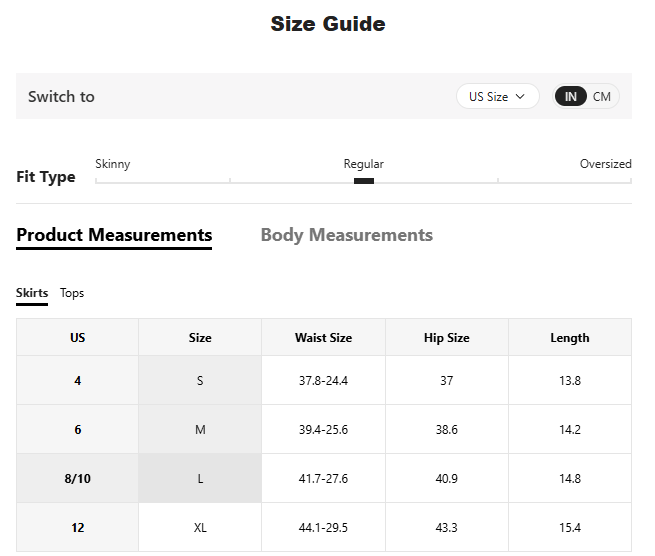Viewport: 655px width, 556px height.
Task: Click length value 13.8
Action: (x=570, y=381)
